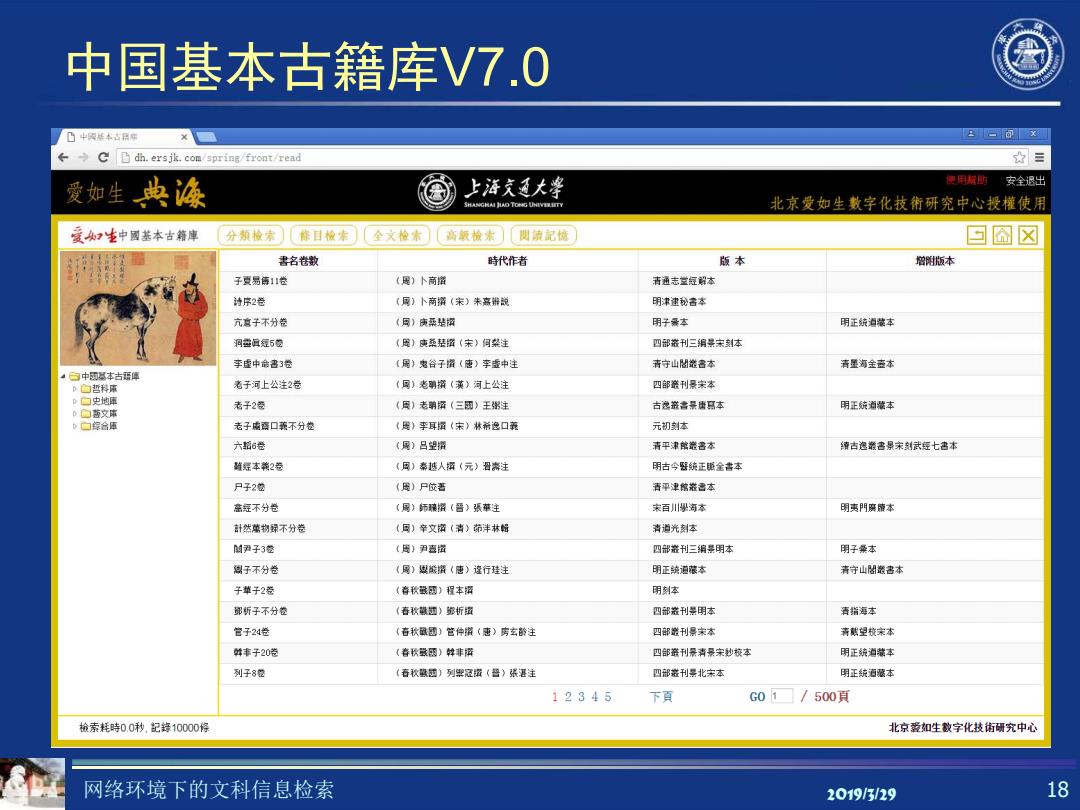Viewport: 1080px width, 810px height.
Task: Click the 安全退出 link
Action: point(1025,180)
